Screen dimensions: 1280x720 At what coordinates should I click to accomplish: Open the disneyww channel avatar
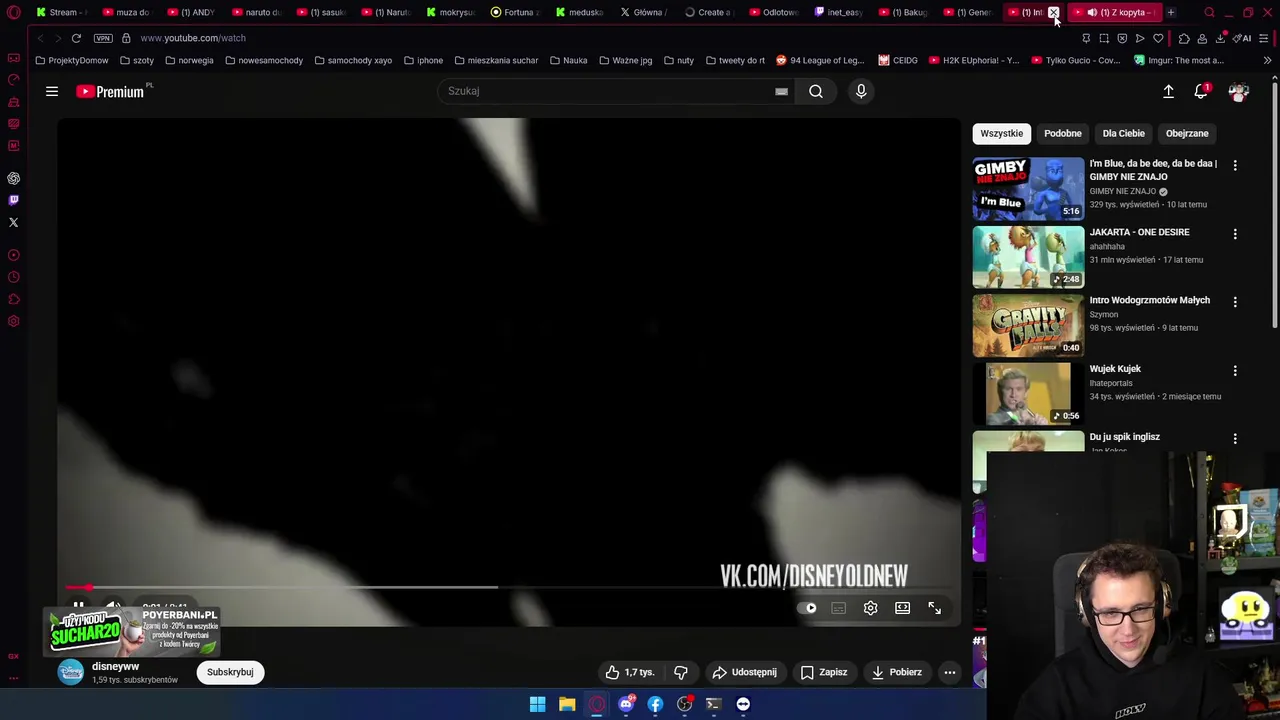[70, 672]
